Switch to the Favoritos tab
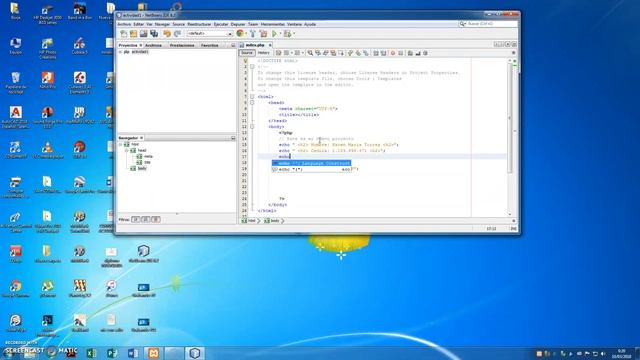The height and width of the screenshot is (360, 640). 209,45
